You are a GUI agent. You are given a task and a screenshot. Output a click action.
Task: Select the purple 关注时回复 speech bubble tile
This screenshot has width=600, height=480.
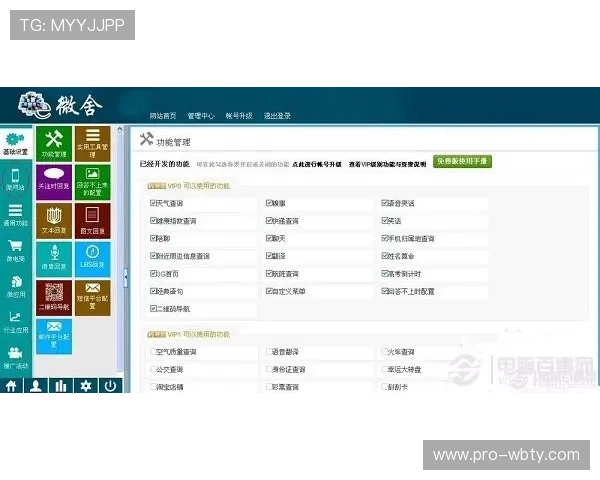coord(54,182)
